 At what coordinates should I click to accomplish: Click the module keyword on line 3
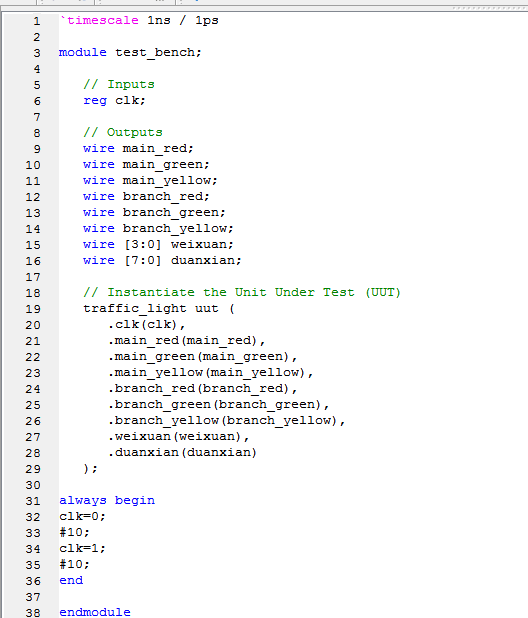tap(83, 52)
